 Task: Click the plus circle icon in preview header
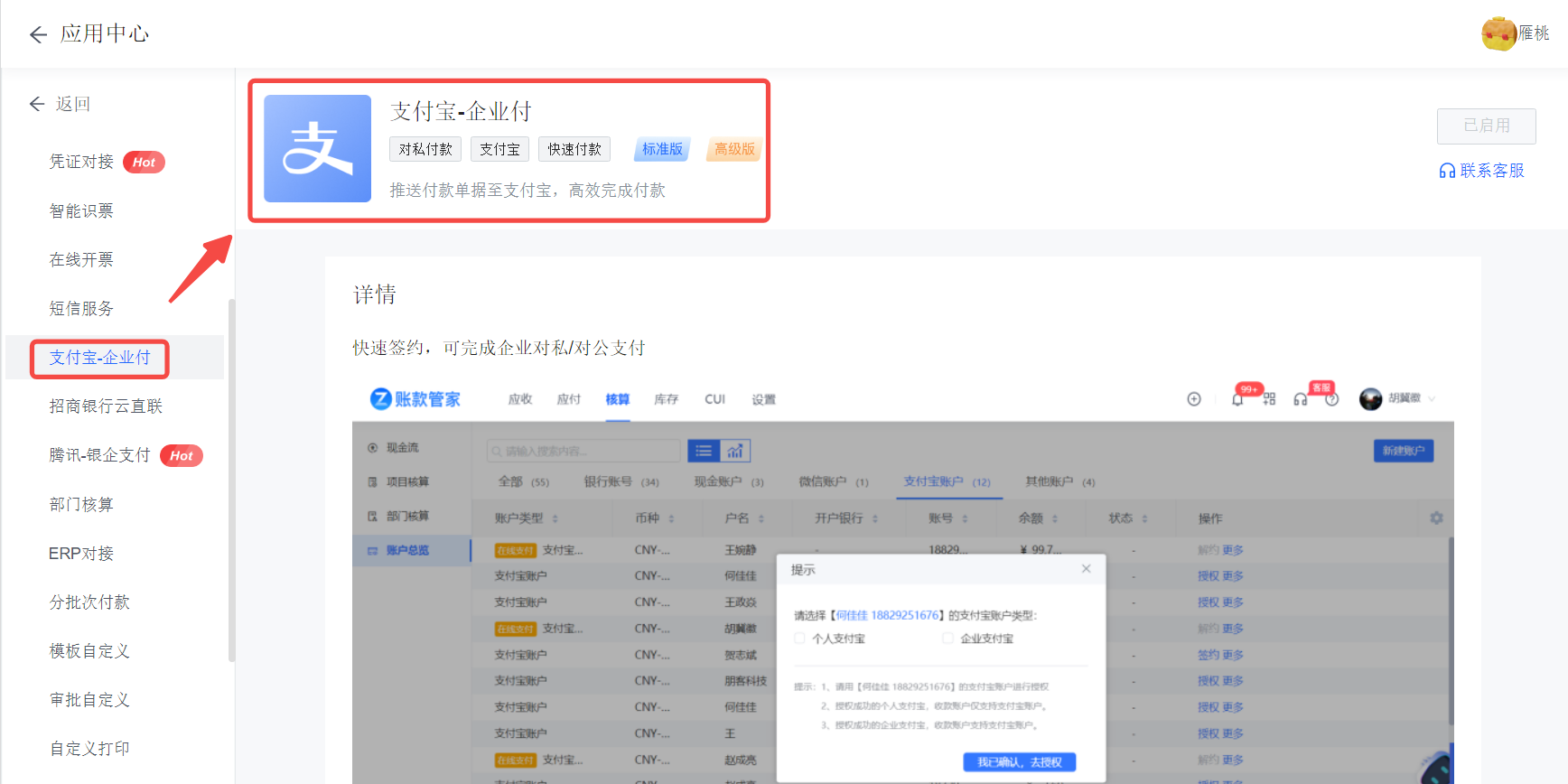click(1194, 399)
